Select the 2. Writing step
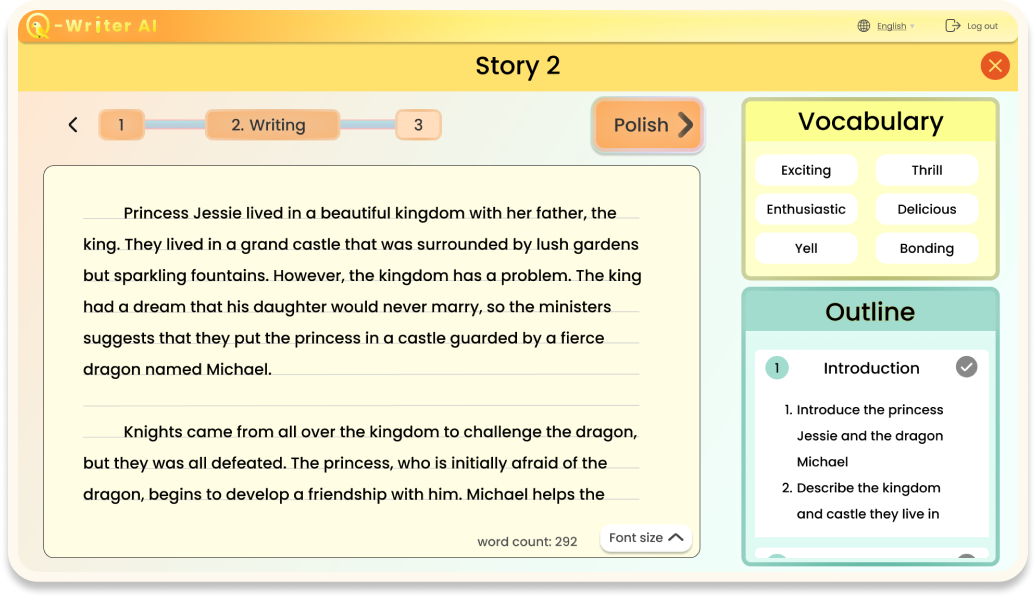Screen dimensions: 1036x598 (x=272, y=125)
